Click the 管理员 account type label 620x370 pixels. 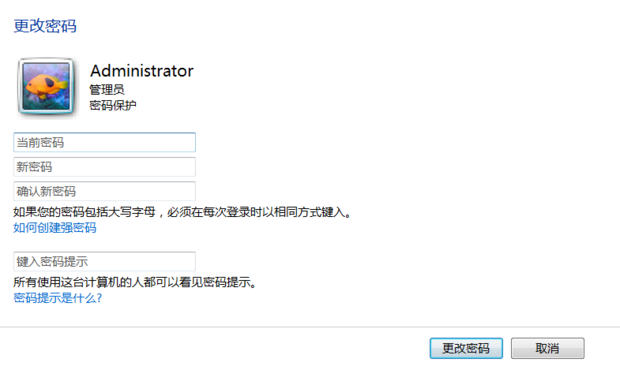[107, 90]
